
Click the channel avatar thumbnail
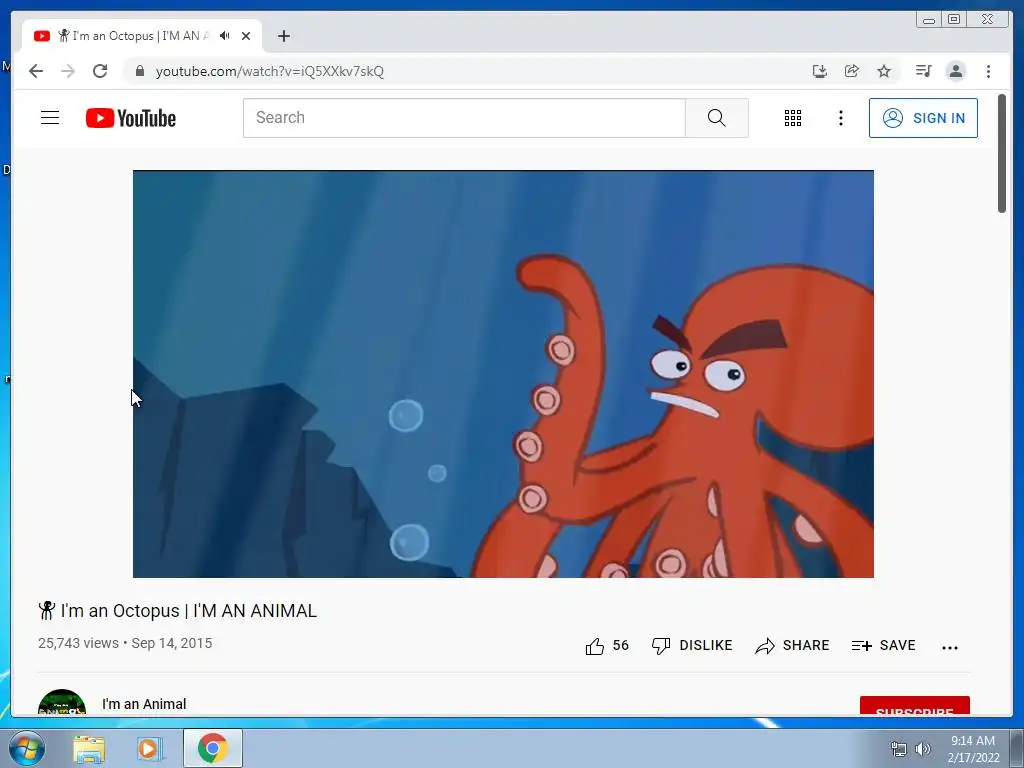point(62,703)
